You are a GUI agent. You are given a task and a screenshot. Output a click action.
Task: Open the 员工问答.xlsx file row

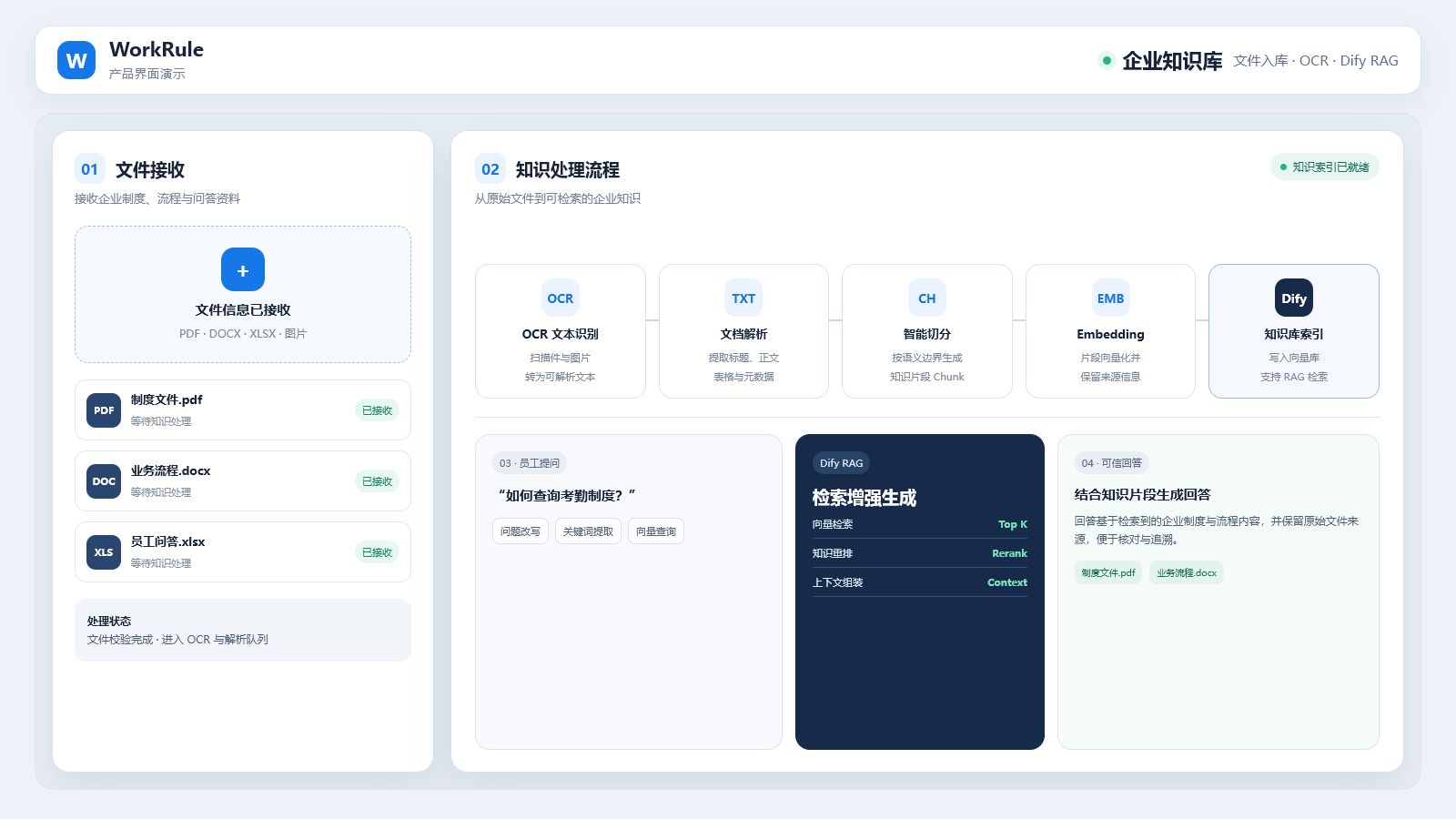pyautogui.click(x=243, y=552)
